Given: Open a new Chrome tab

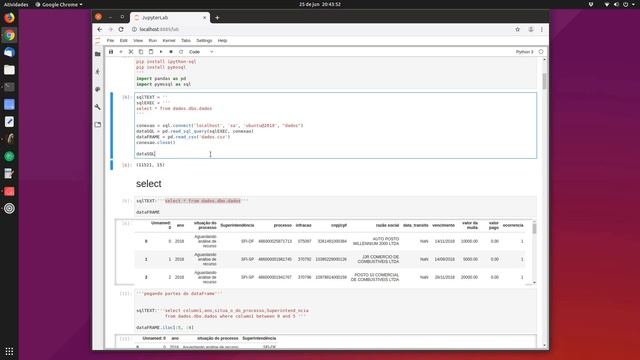Looking at the screenshot, I should pyautogui.click(x=217, y=18).
